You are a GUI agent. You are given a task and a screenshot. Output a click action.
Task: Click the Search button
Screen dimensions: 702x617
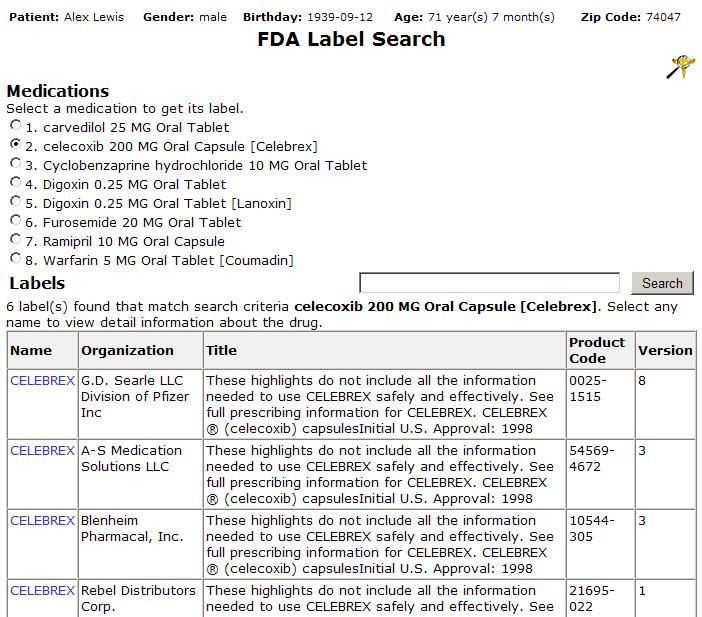click(662, 283)
